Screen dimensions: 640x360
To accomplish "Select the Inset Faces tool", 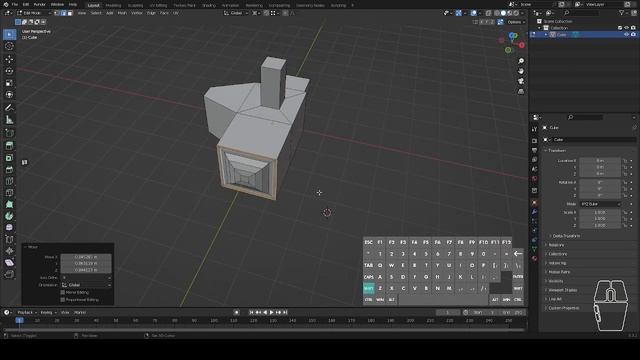I will click(x=9, y=158).
